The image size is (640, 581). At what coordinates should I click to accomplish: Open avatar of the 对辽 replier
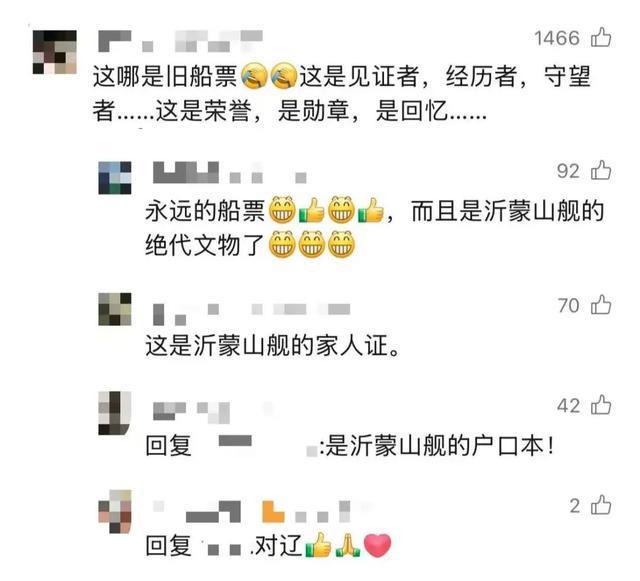point(115,512)
